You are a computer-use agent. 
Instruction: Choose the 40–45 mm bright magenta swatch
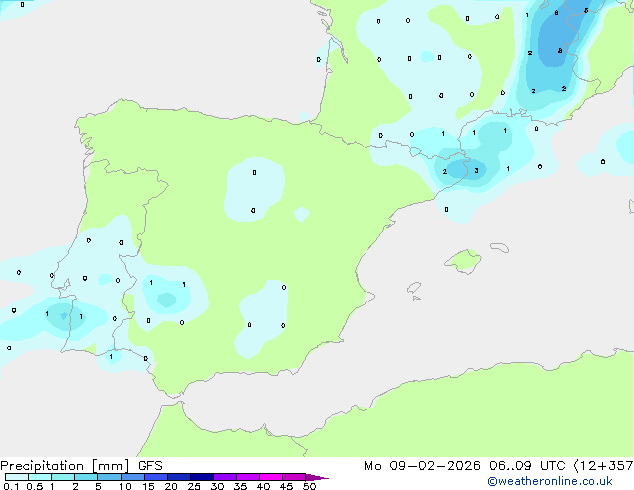(x=271, y=477)
